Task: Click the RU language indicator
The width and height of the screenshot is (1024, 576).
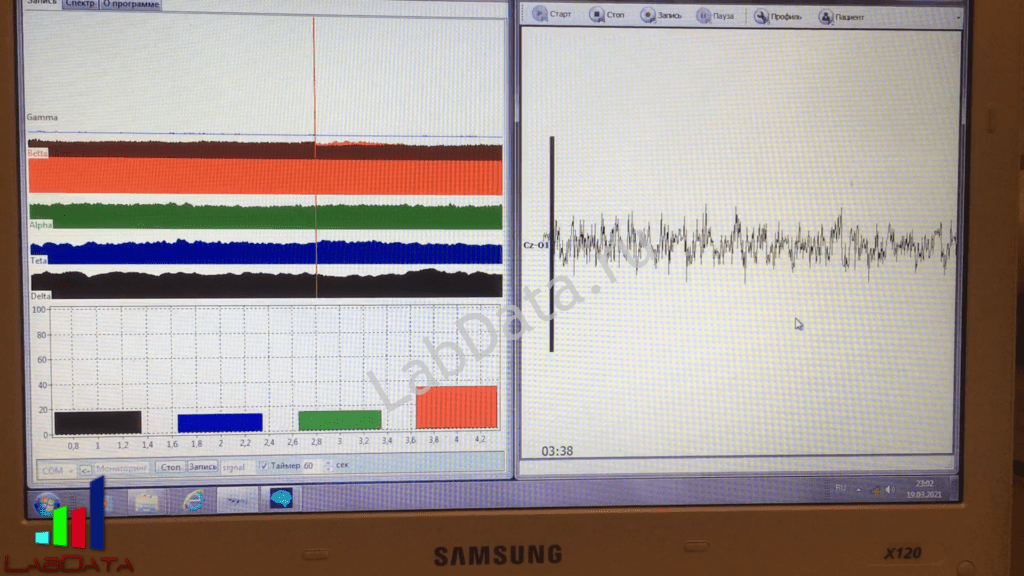Action: point(840,488)
